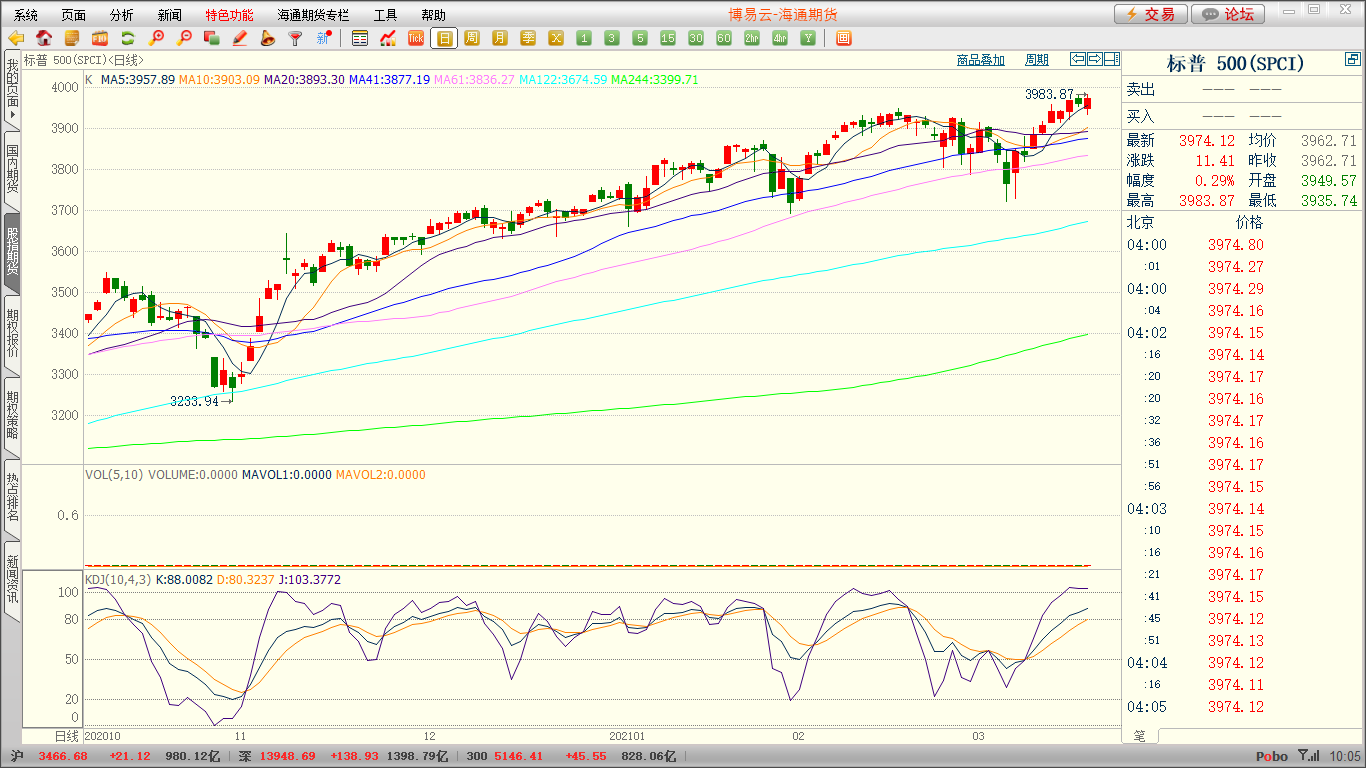Open the 系统 menu
Viewport: 1366px width, 768px height.
coord(26,15)
